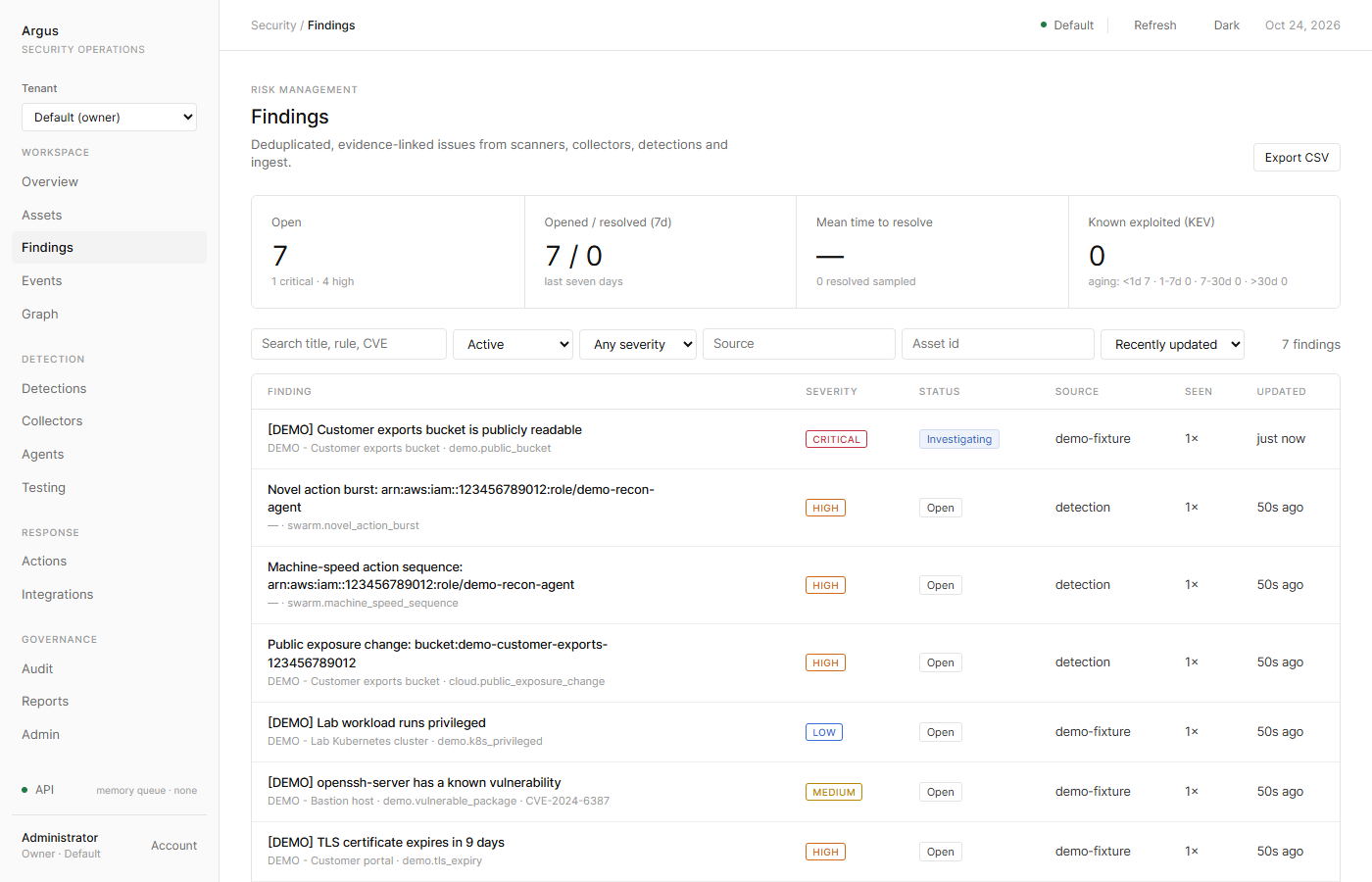Click the Default tenant indicator in the top bar
This screenshot has width=1372, height=882.
click(1067, 25)
